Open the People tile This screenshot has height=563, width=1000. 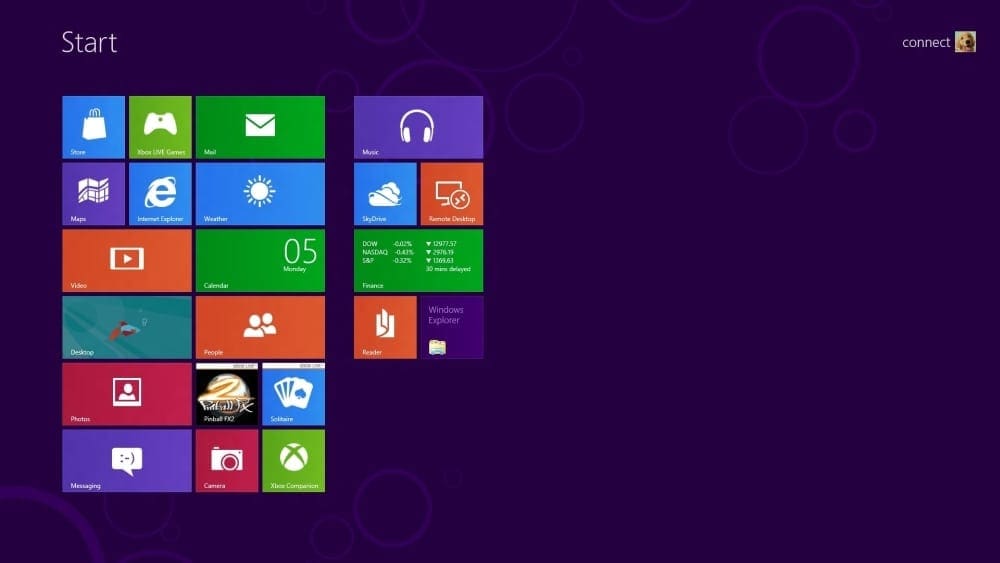point(260,327)
